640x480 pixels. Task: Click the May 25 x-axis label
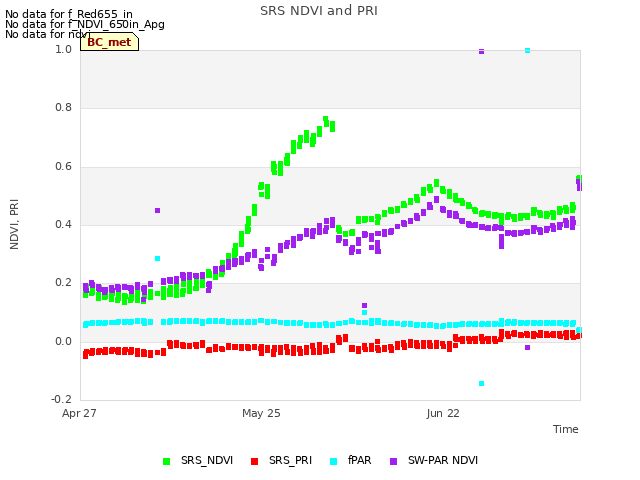[x=261, y=413]
